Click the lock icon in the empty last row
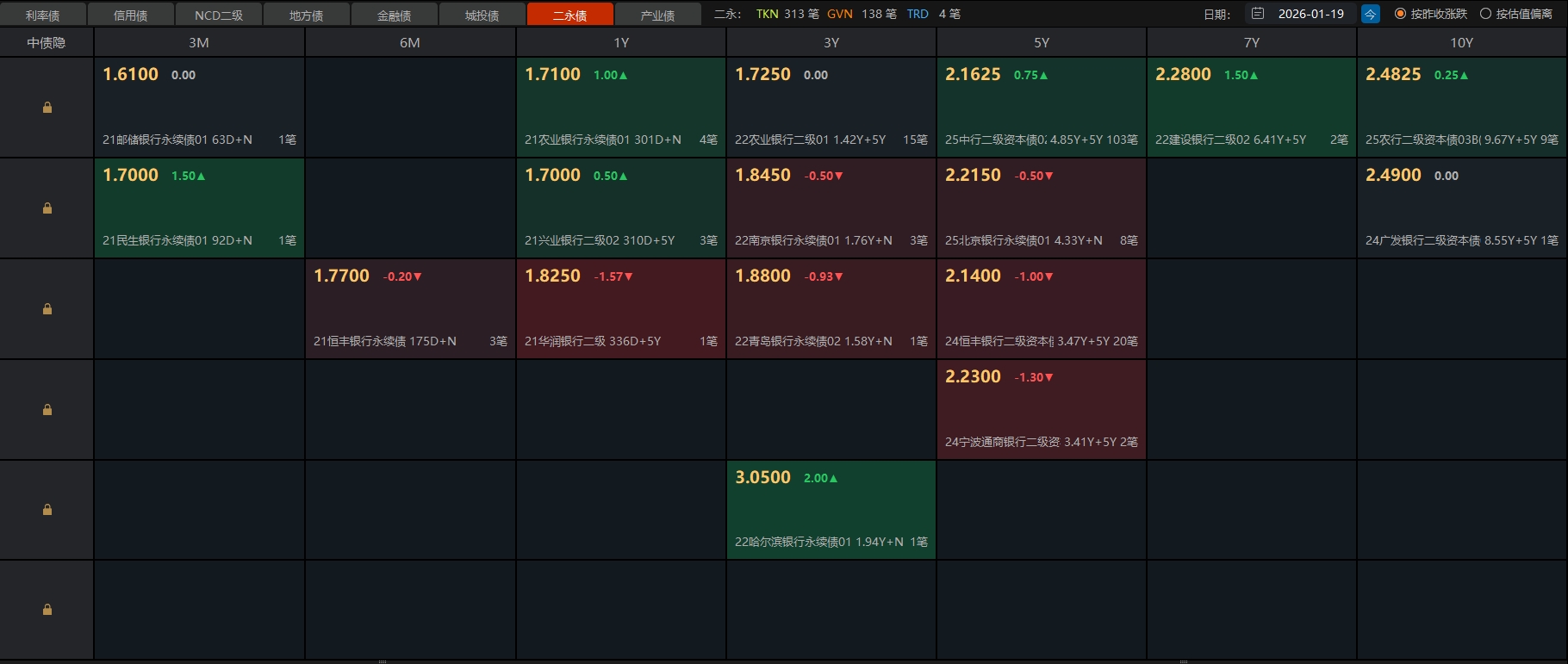 47,610
